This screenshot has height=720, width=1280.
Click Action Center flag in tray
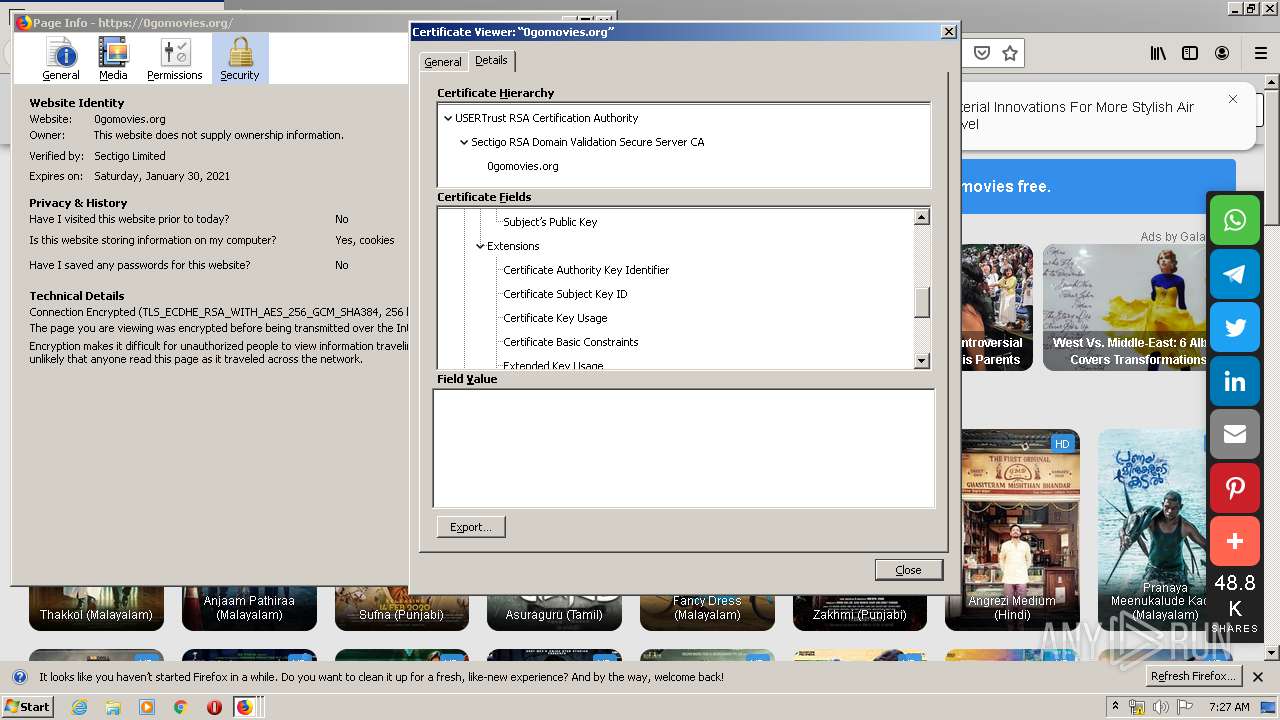[1184, 707]
